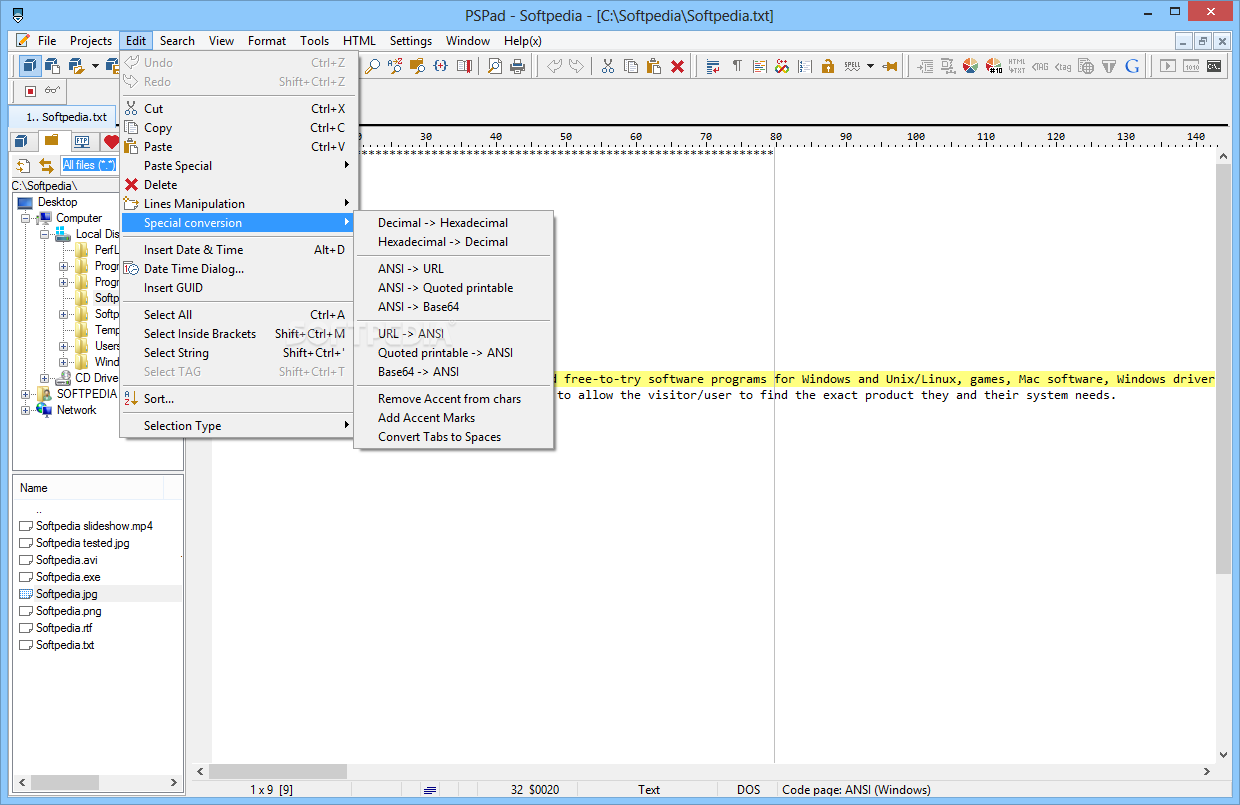Screen dimensions: 1240x805
Task: Click the DOS line-ending status bar cell
Action: 749,790
